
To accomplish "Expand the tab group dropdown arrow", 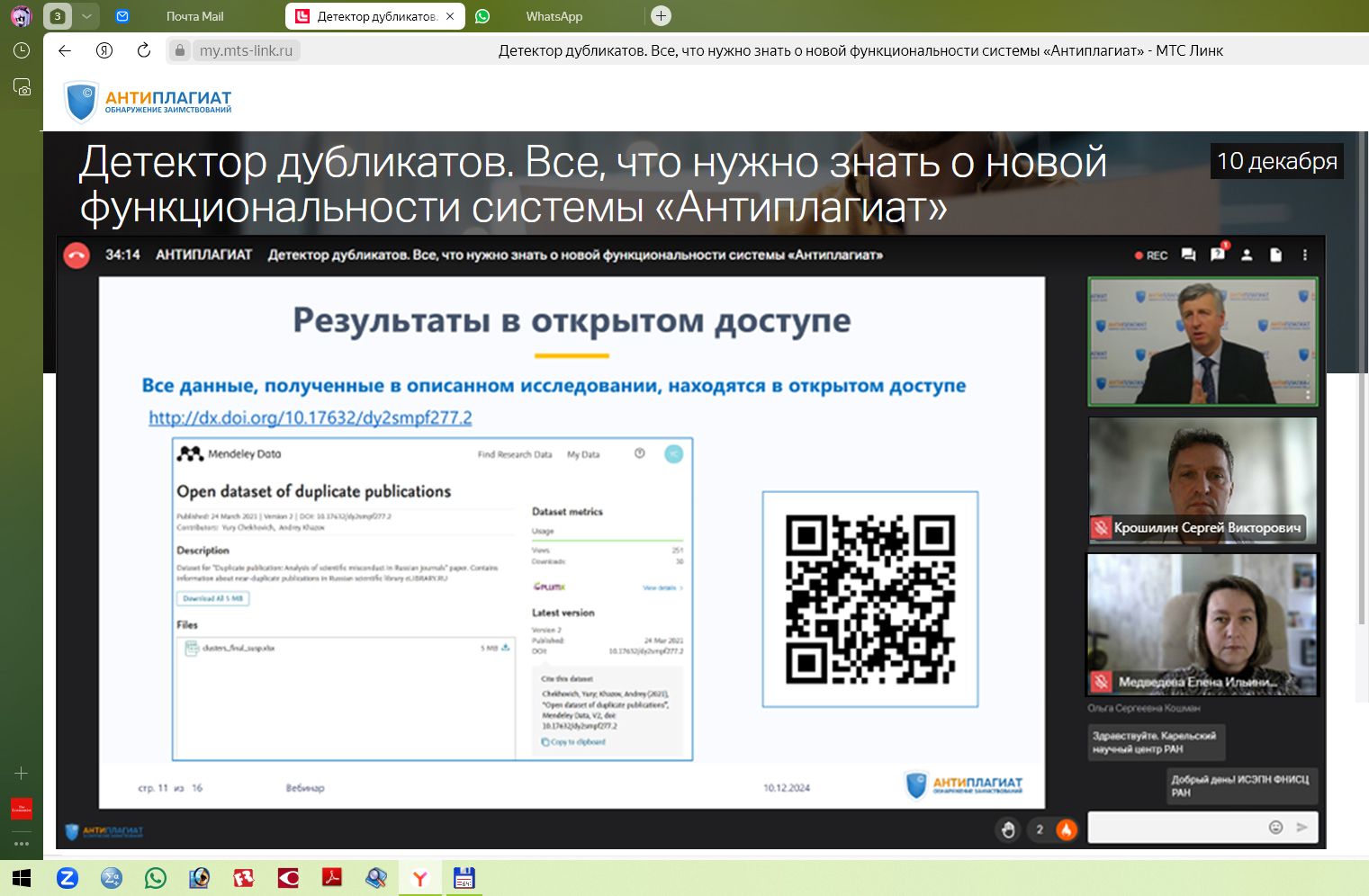I will point(86,16).
